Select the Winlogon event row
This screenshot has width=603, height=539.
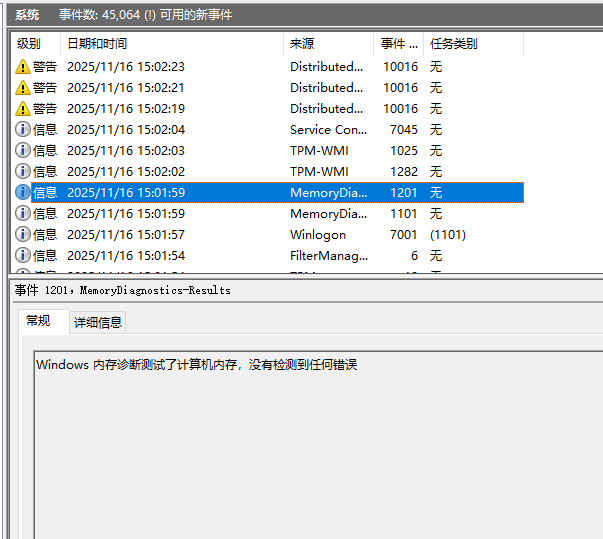click(269, 235)
